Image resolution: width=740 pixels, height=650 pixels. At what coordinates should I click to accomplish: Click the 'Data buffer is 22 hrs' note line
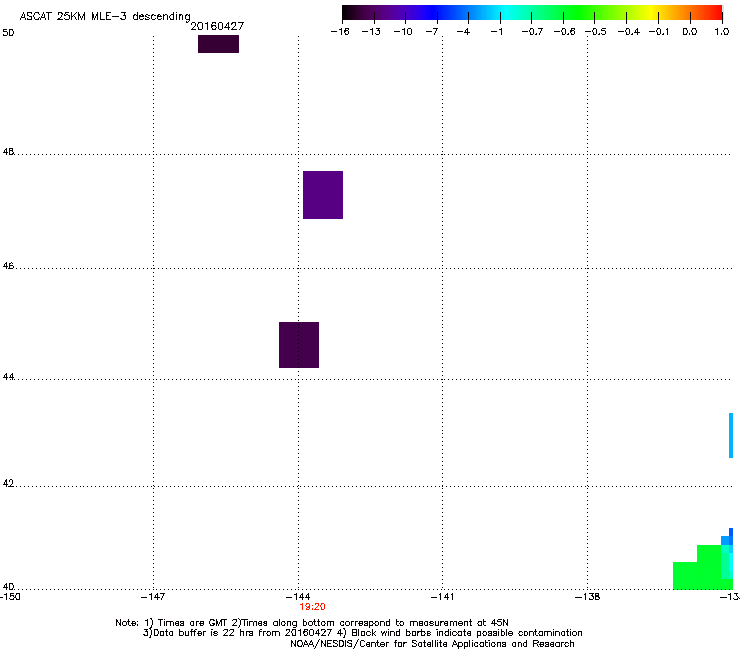click(x=362, y=633)
